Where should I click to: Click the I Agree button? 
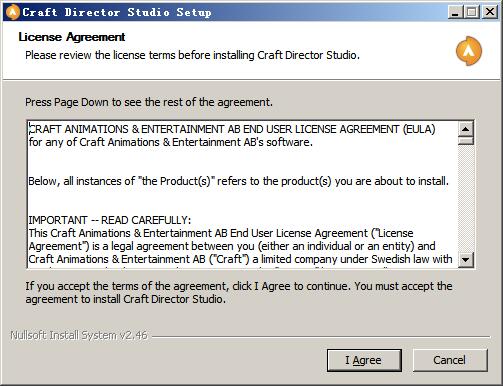pyautogui.click(x=364, y=360)
